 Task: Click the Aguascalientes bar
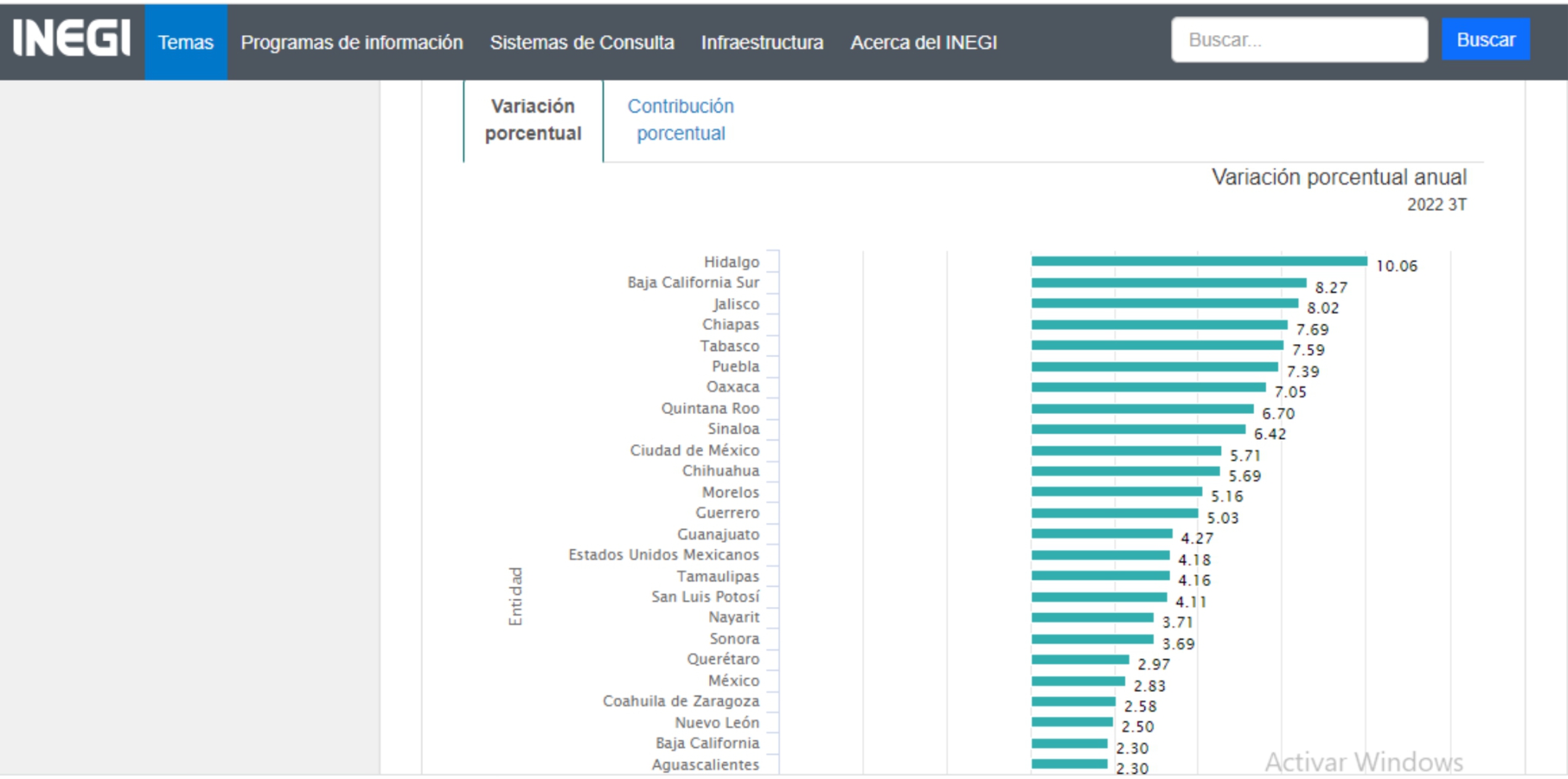point(1069,764)
